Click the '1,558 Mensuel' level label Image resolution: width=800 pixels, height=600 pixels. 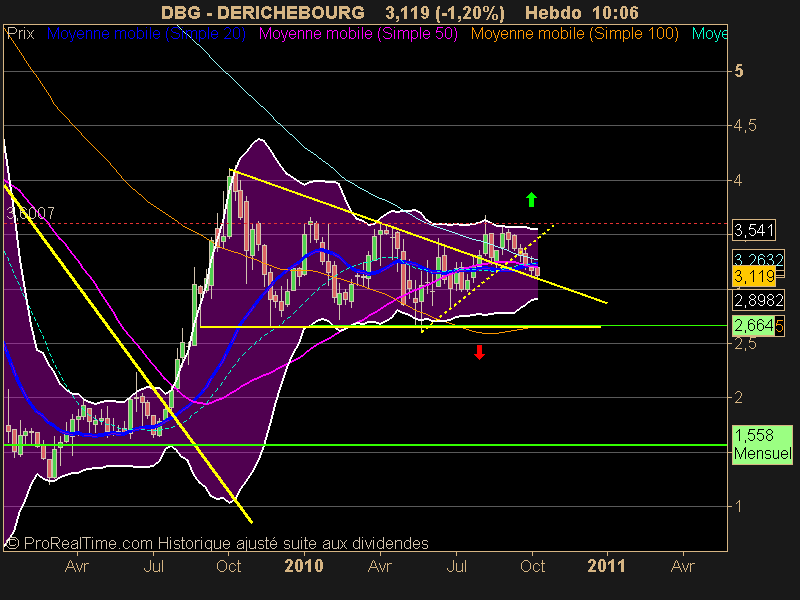[x=762, y=444]
